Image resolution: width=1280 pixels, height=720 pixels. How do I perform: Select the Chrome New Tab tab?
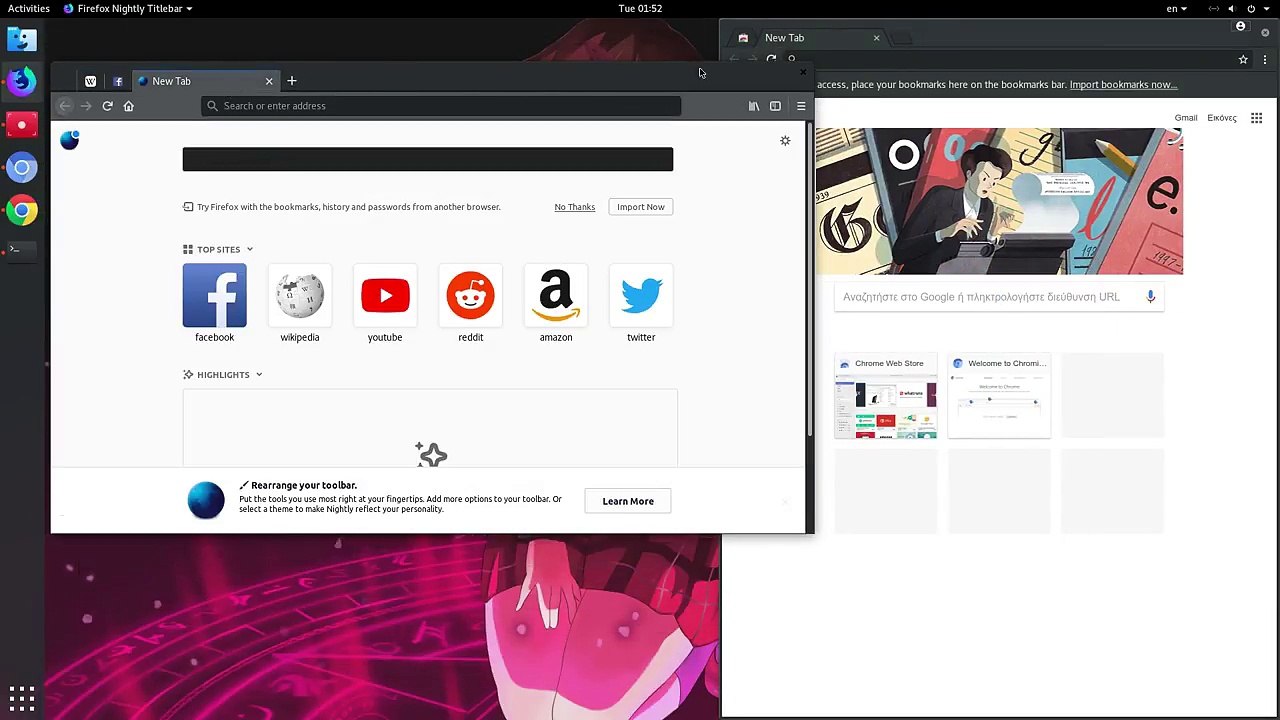tap(810, 38)
